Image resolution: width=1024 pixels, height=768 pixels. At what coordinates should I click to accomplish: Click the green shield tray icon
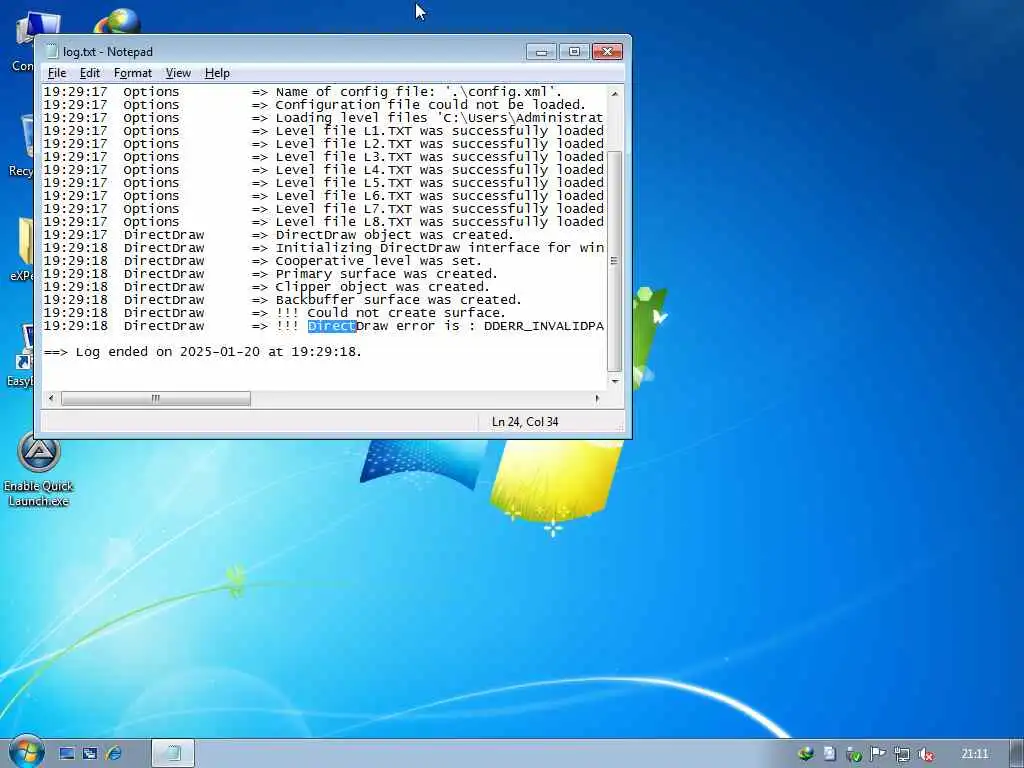pyautogui.click(x=854, y=754)
